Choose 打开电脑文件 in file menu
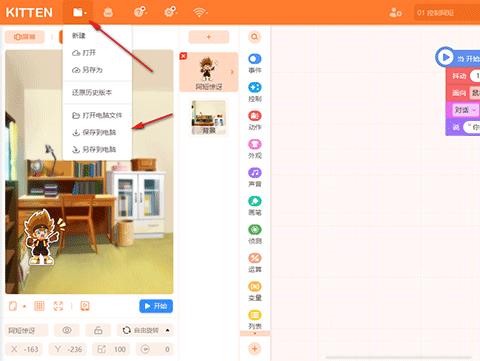 [x=97, y=115]
